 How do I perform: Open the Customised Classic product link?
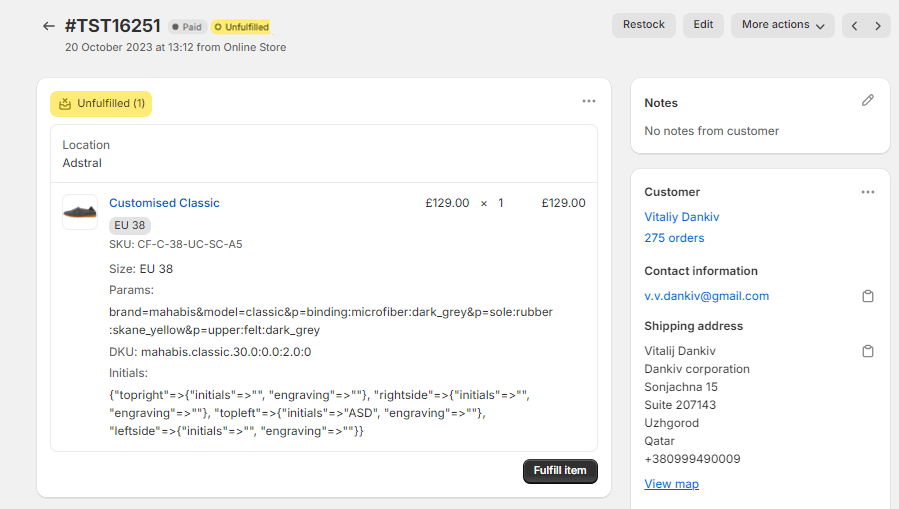coord(164,203)
